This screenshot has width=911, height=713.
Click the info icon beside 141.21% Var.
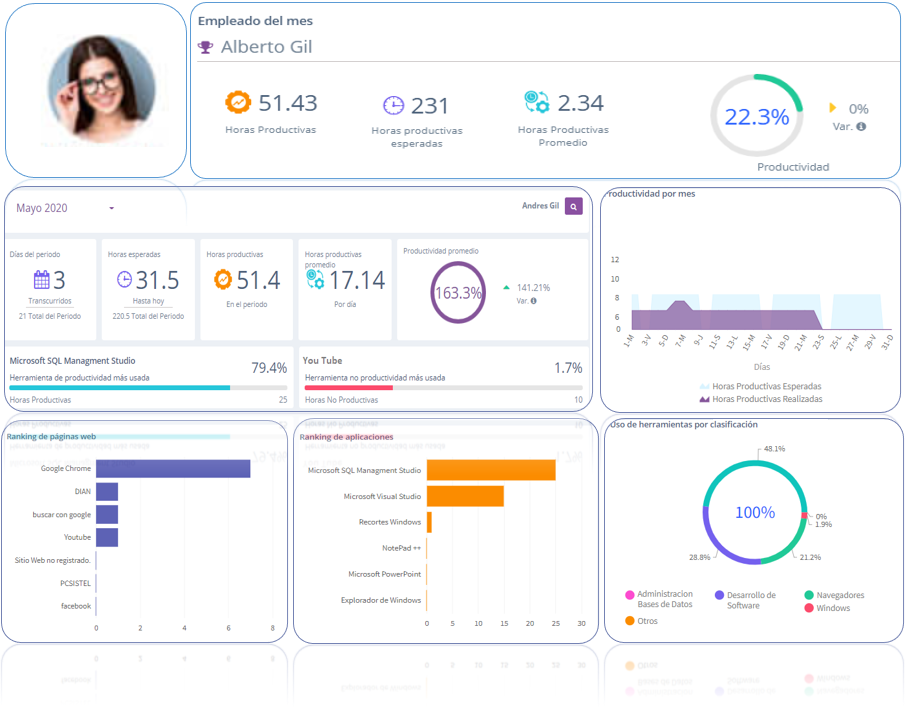[533, 301]
